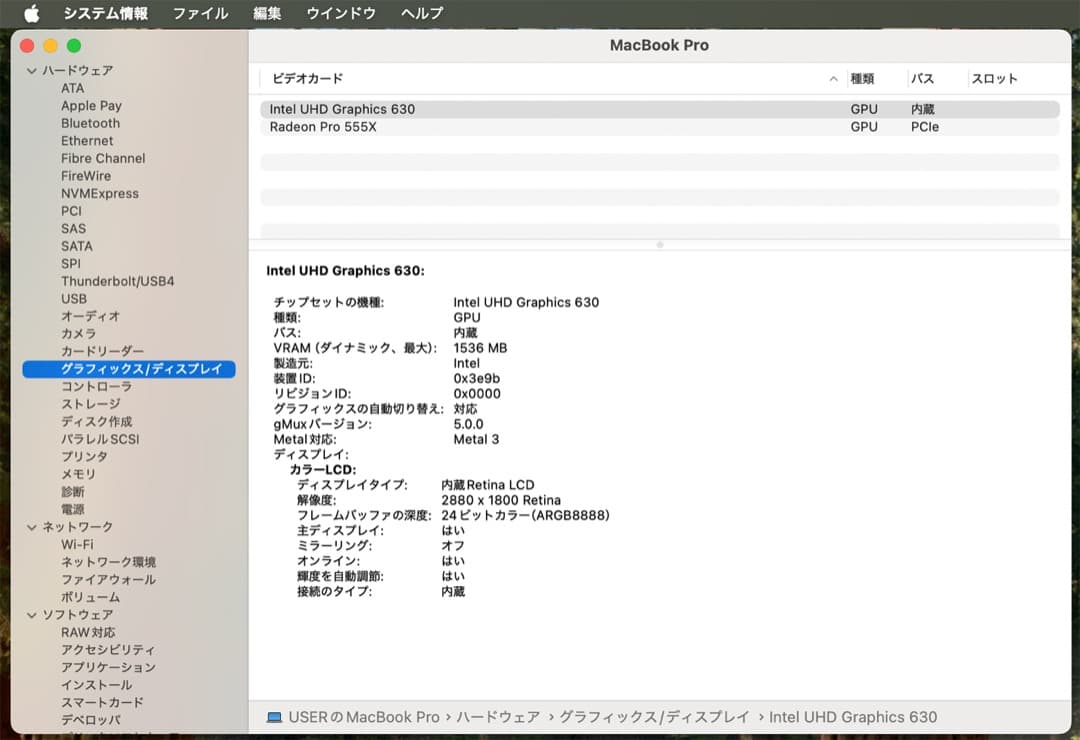Click the バス column header
1080x740 pixels.
click(922, 79)
